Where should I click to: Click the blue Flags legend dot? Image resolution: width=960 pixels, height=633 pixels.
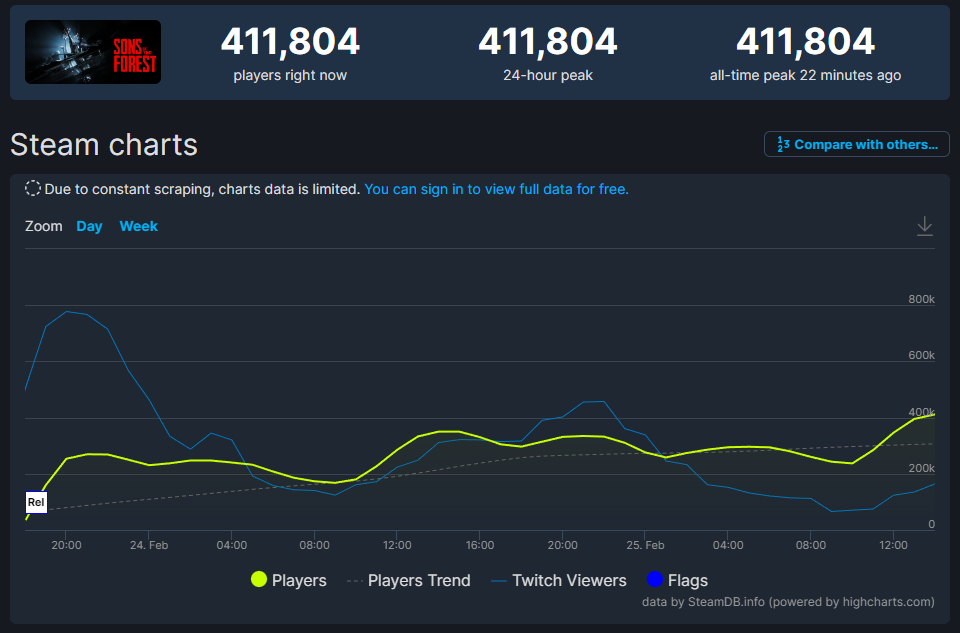coord(654,579)
